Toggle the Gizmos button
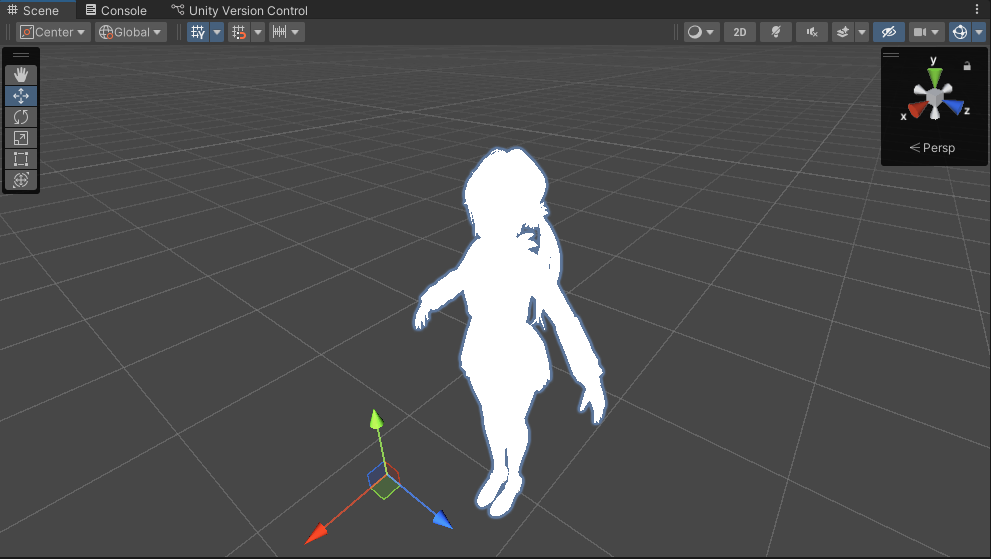 click(959, 32)
